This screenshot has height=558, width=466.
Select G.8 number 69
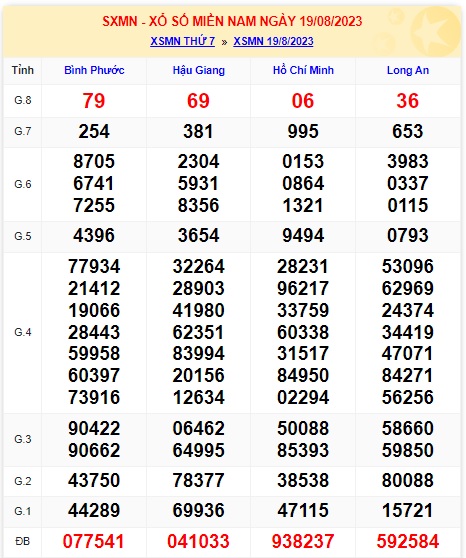[198, 101]
